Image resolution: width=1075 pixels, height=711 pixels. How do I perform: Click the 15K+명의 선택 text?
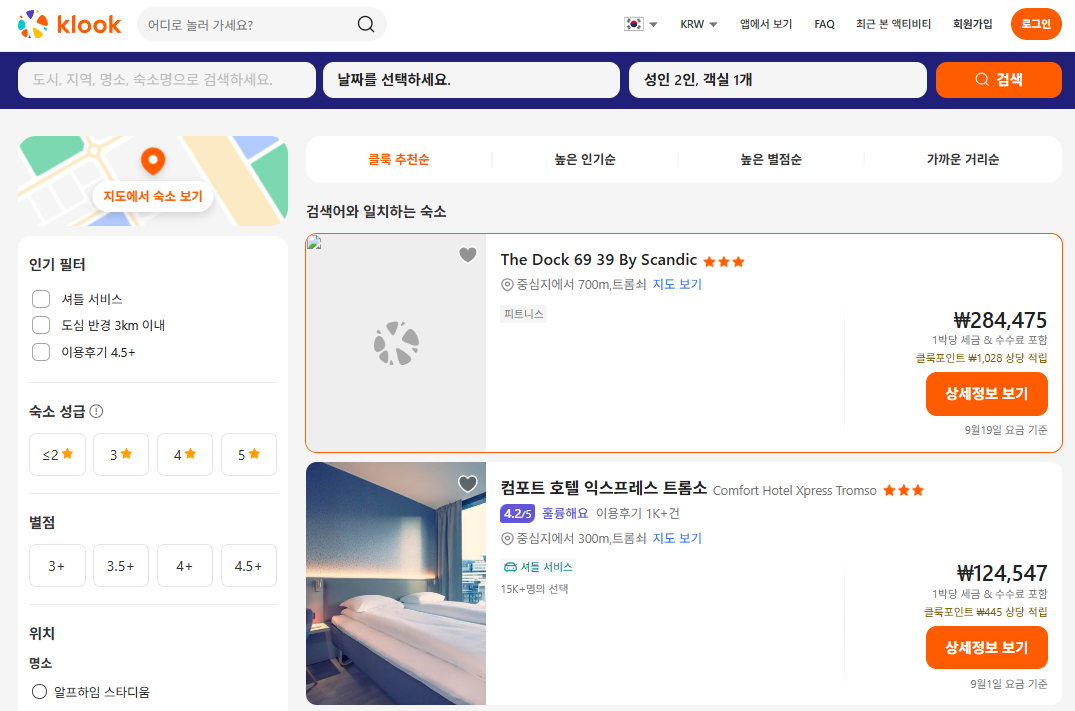(x=535, y=589)
